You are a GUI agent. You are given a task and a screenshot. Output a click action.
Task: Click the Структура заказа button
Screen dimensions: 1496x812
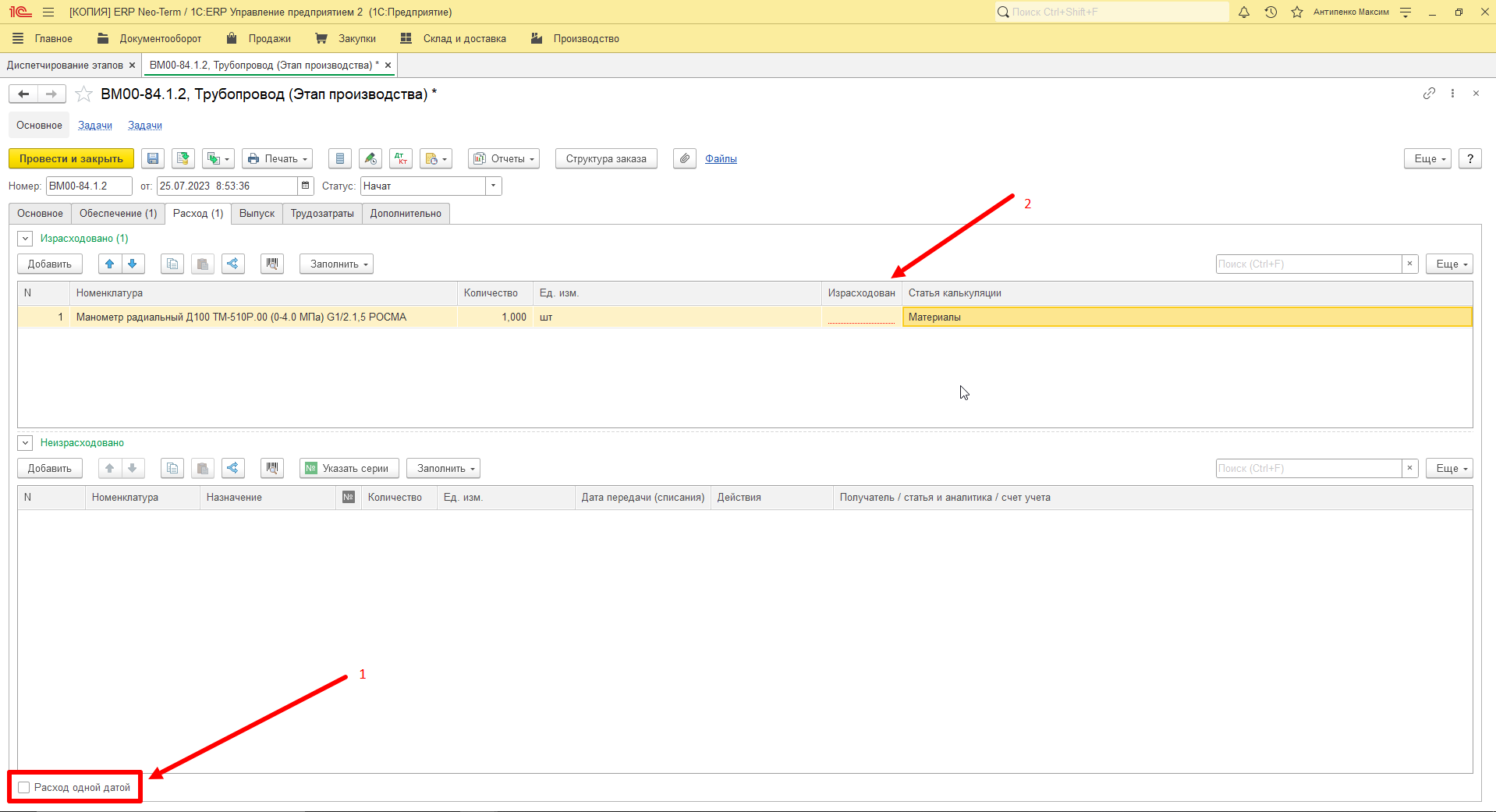pyautogui.click(x=606, y=158)
